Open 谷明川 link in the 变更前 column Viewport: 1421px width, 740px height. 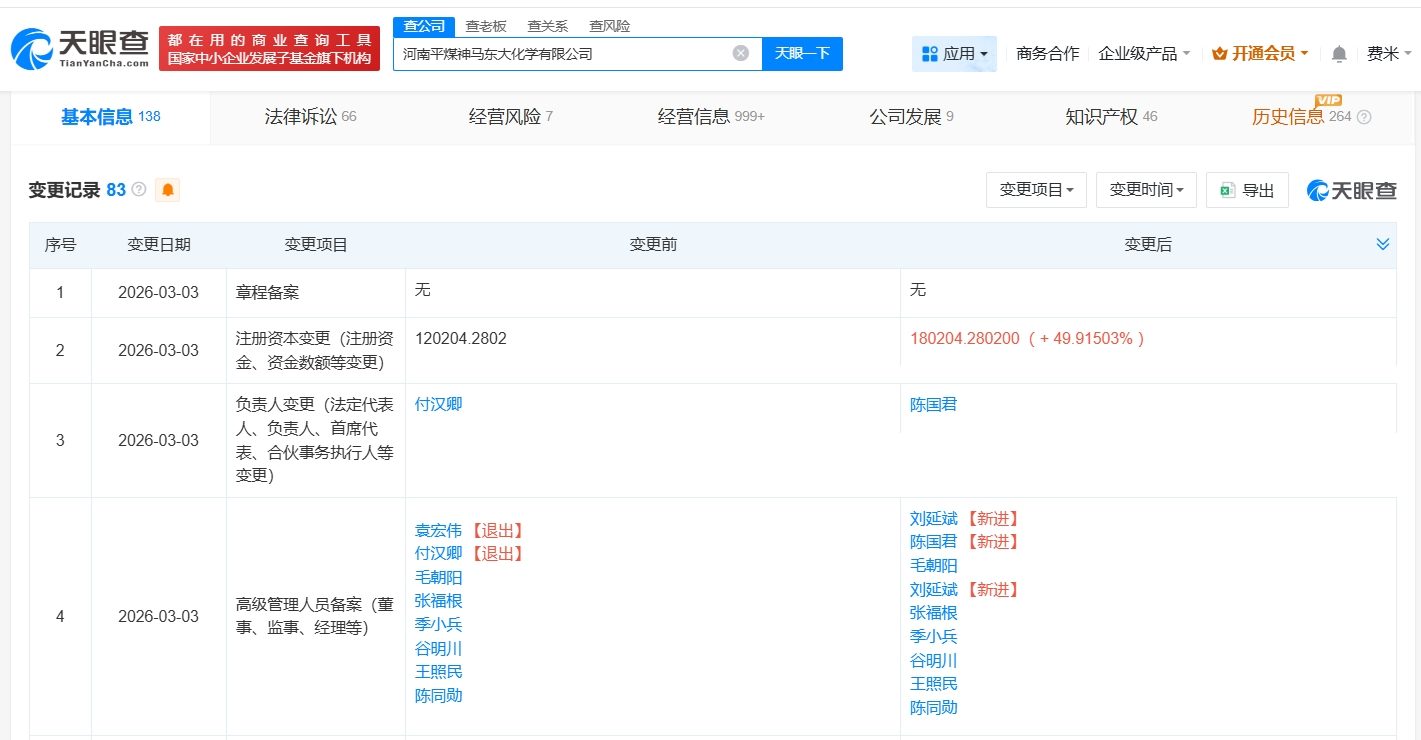(438, 649)
